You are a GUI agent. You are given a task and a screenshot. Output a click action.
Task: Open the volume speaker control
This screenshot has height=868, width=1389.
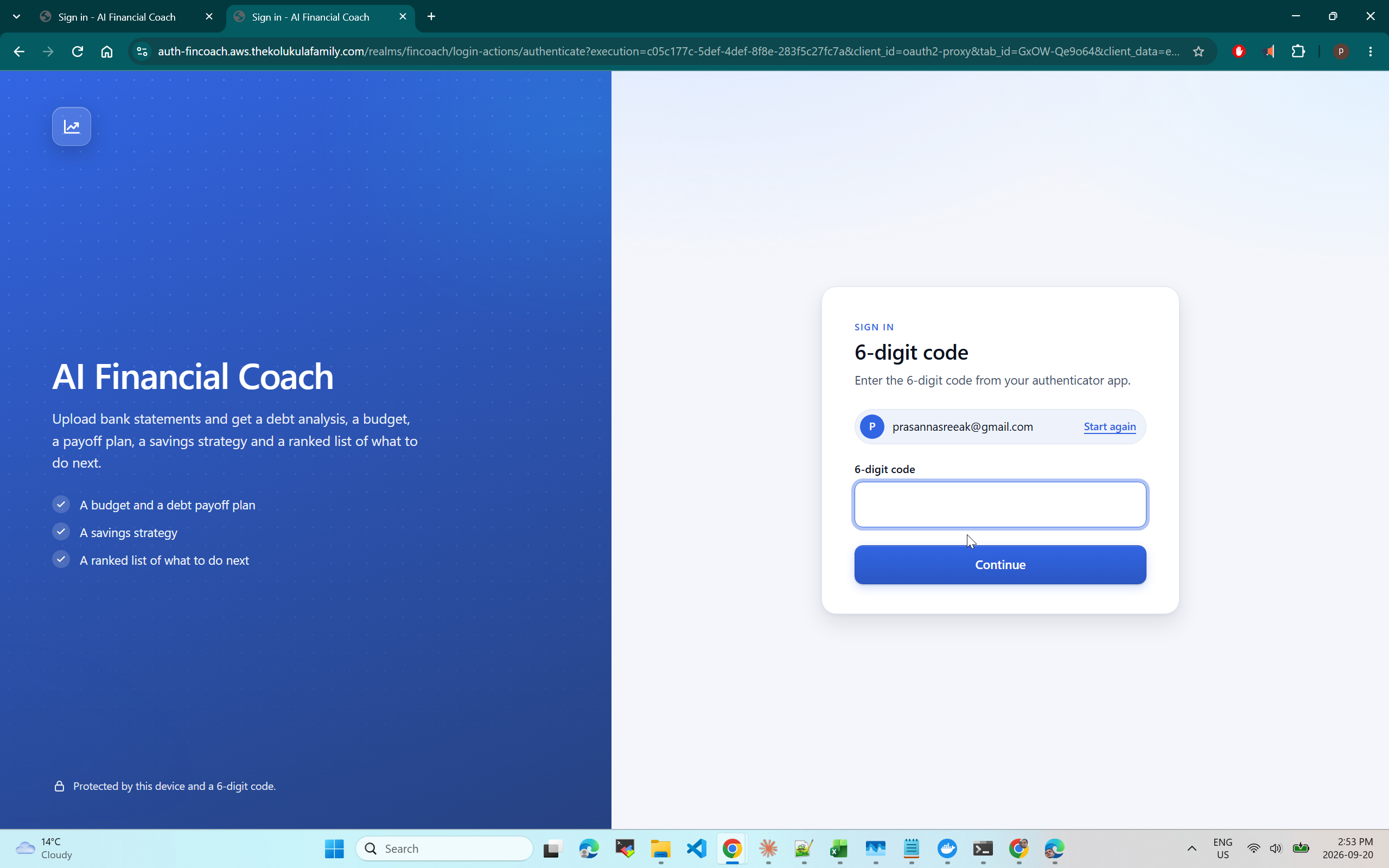1276,848
